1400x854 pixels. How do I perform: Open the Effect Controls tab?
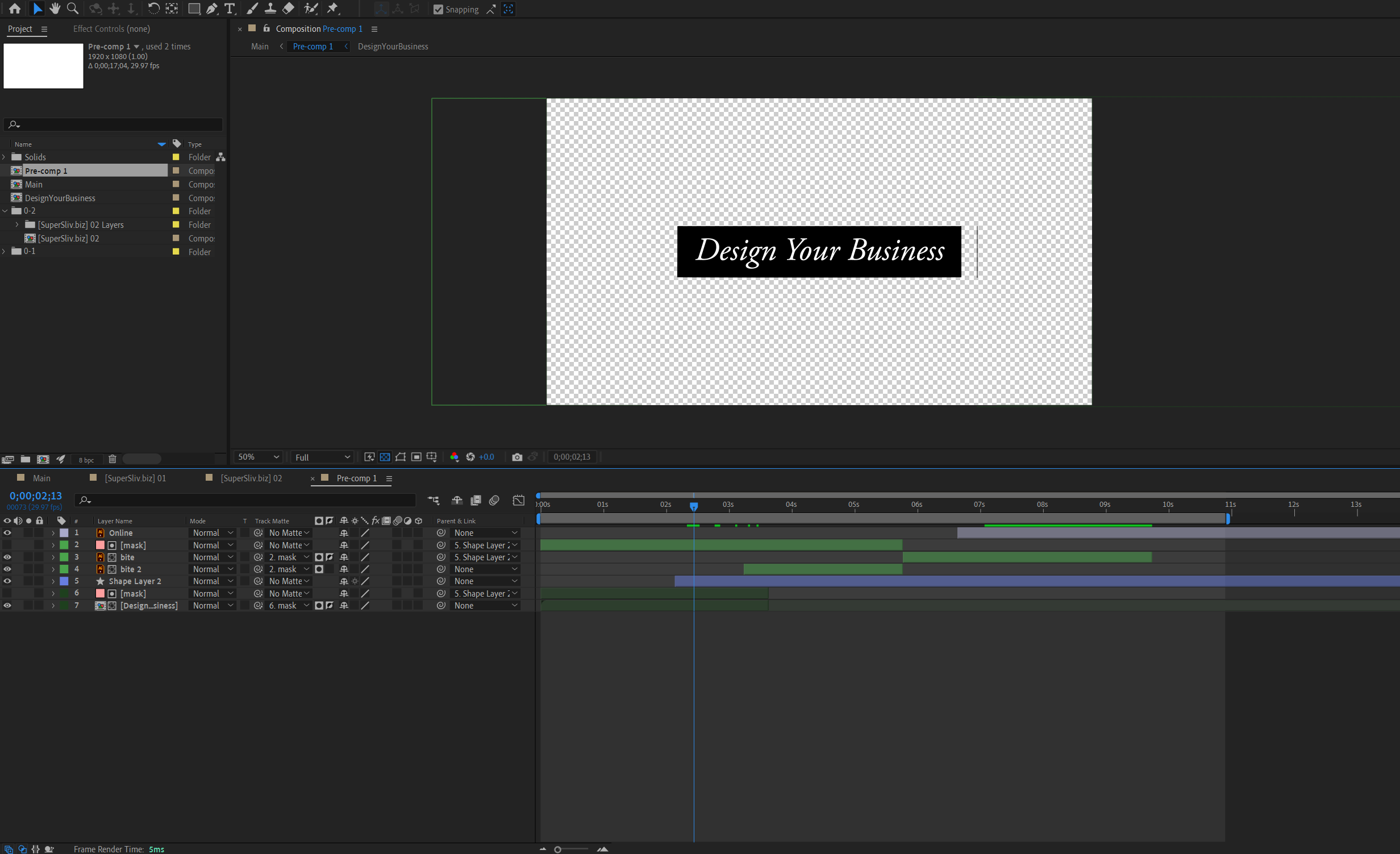point(111,28)
